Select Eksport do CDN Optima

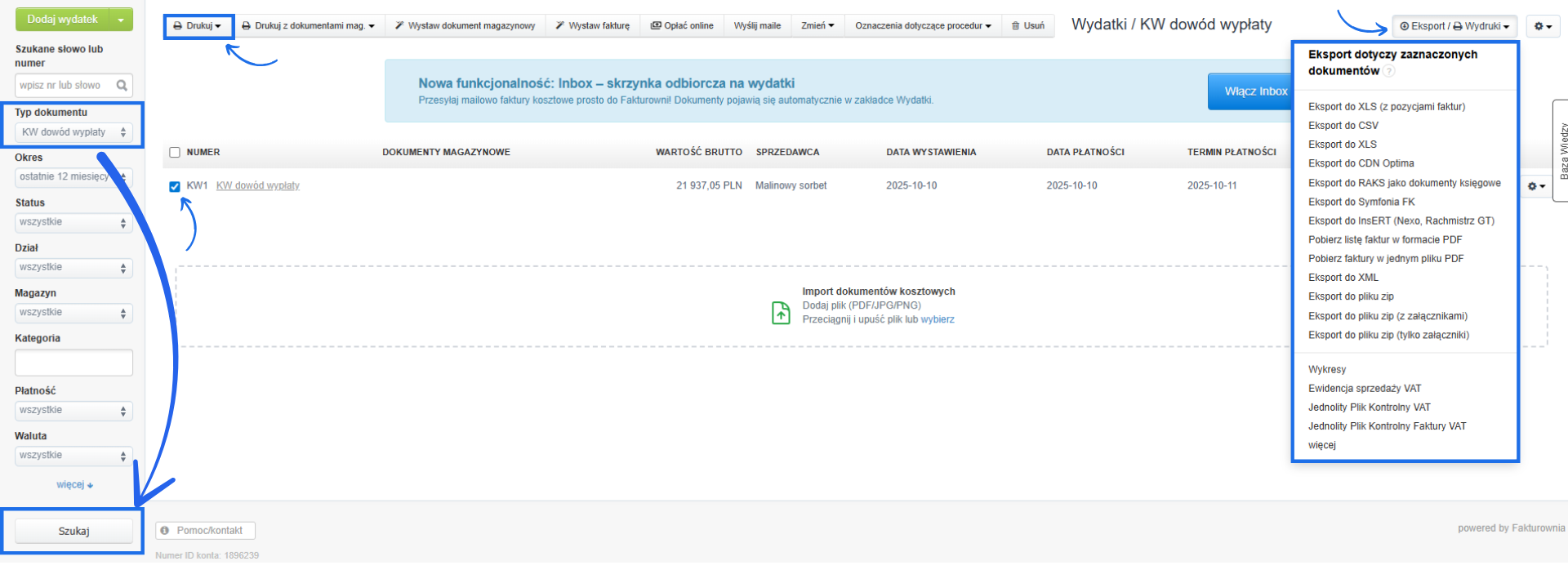click(1361, 163)
